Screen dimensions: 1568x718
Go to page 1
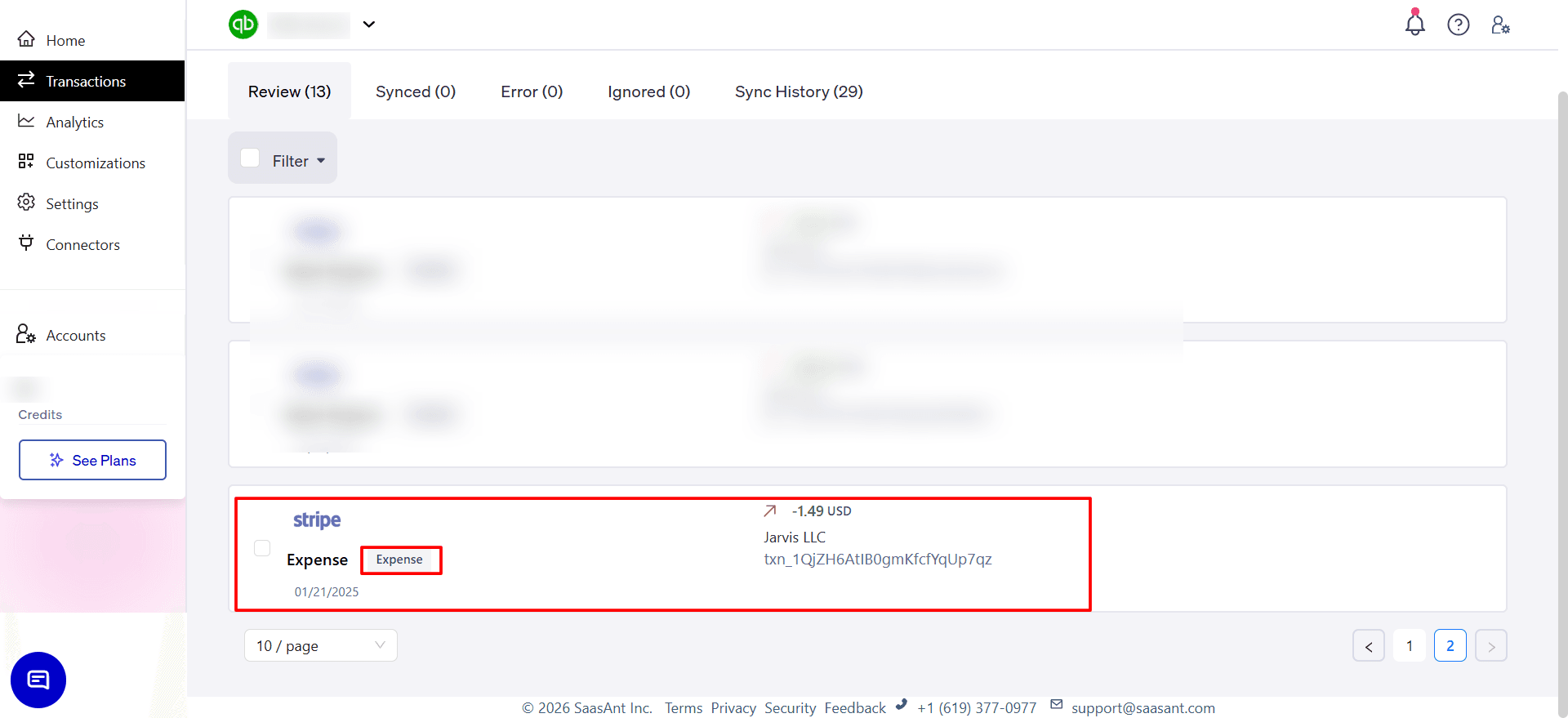1410,646
